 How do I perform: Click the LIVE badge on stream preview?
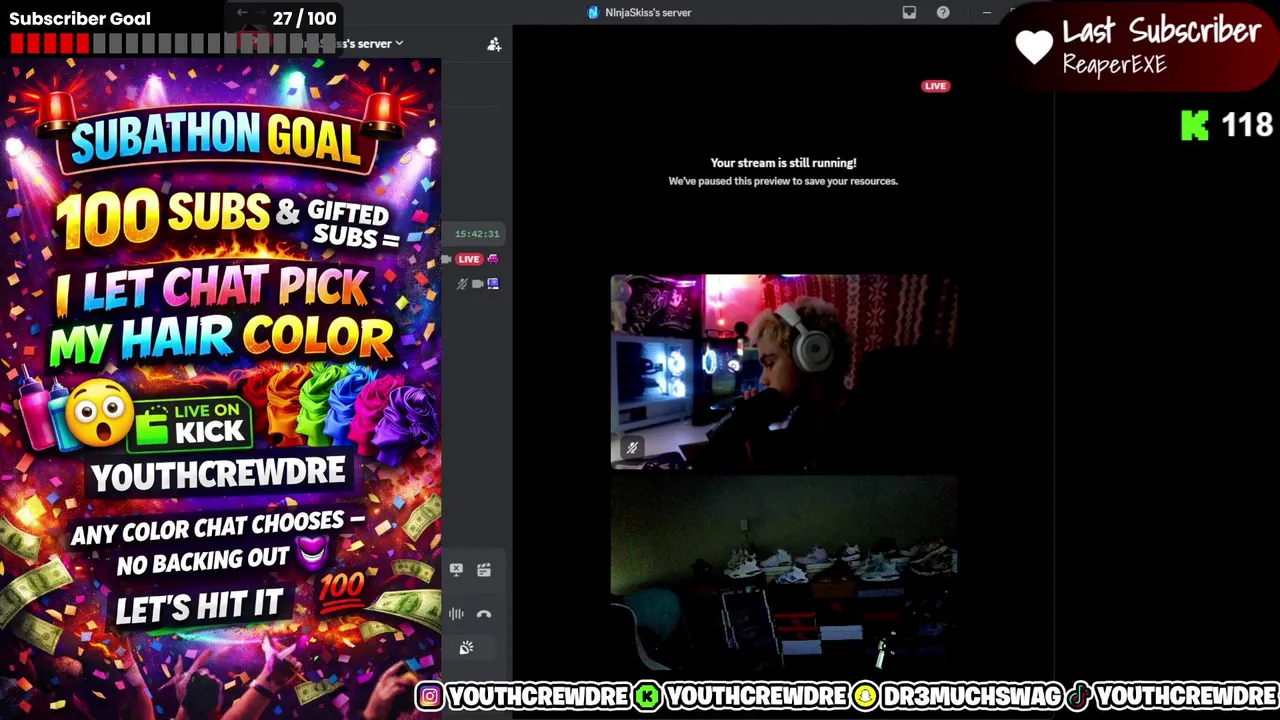(x=935, y=86)
